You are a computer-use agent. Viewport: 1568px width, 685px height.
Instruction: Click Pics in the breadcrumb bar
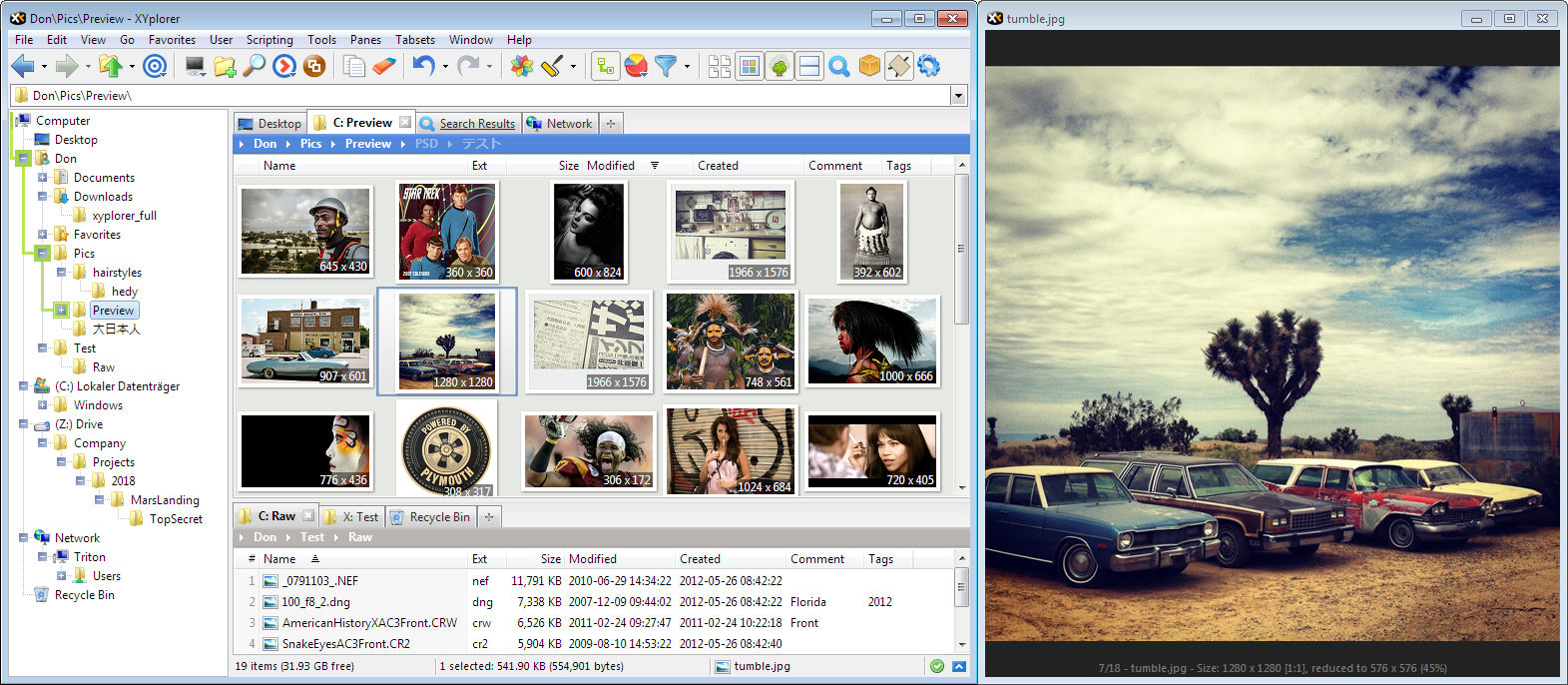pos(310,144)
